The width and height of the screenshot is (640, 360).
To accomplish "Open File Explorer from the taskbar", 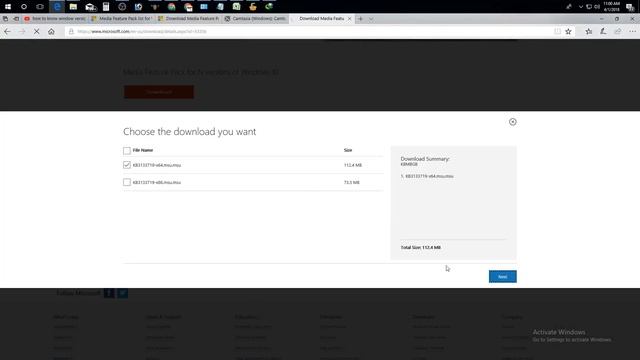I will click(x=73, y=7).
